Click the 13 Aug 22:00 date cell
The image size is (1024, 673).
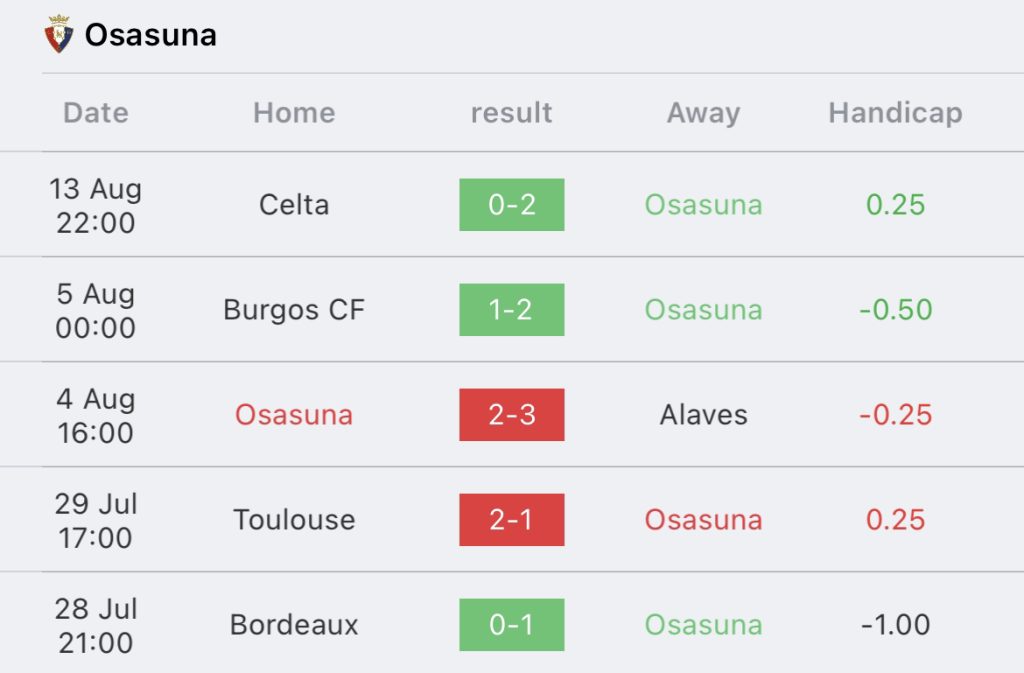tap(96, 205)
